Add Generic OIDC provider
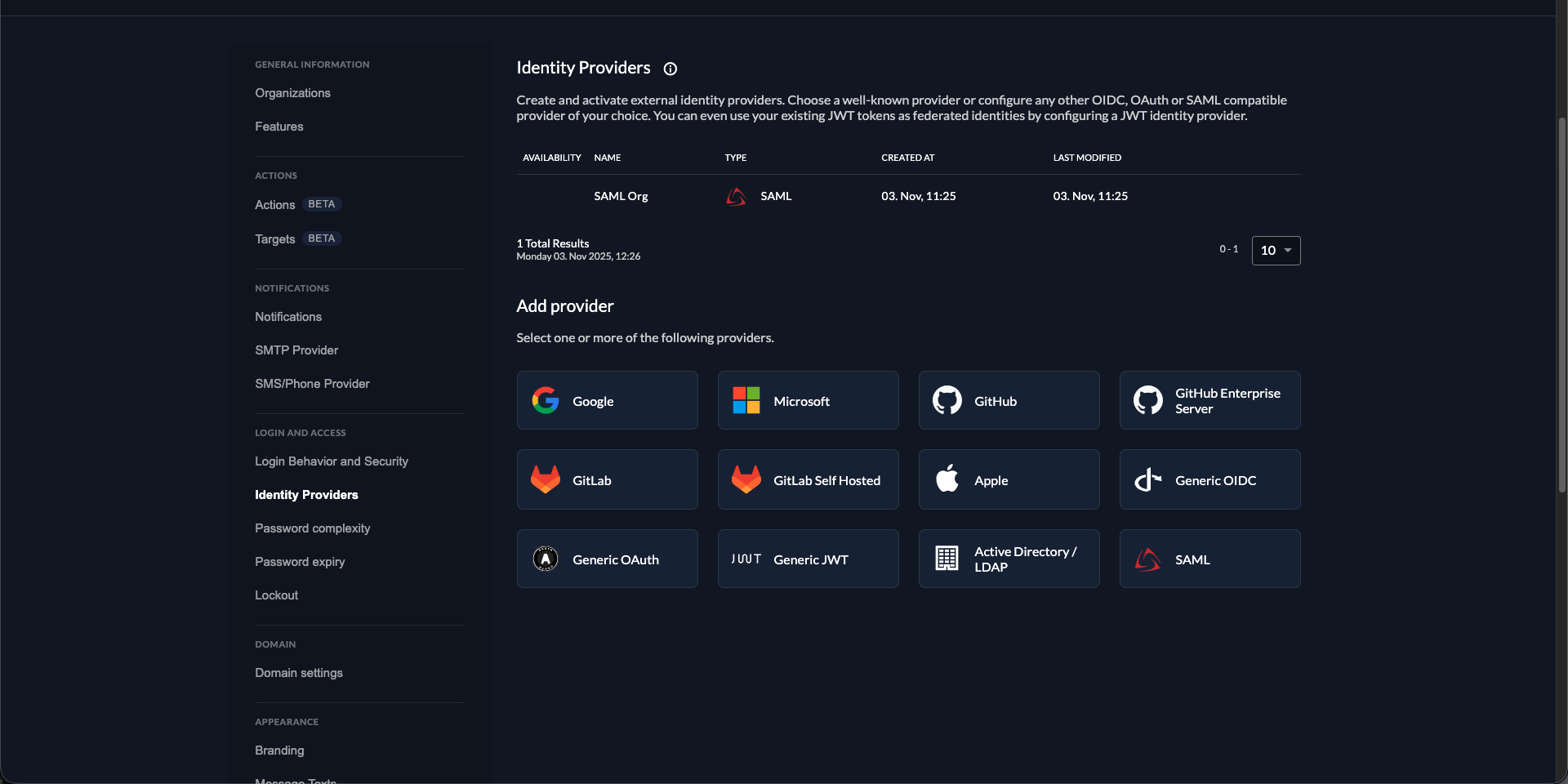 (1210, 479)
